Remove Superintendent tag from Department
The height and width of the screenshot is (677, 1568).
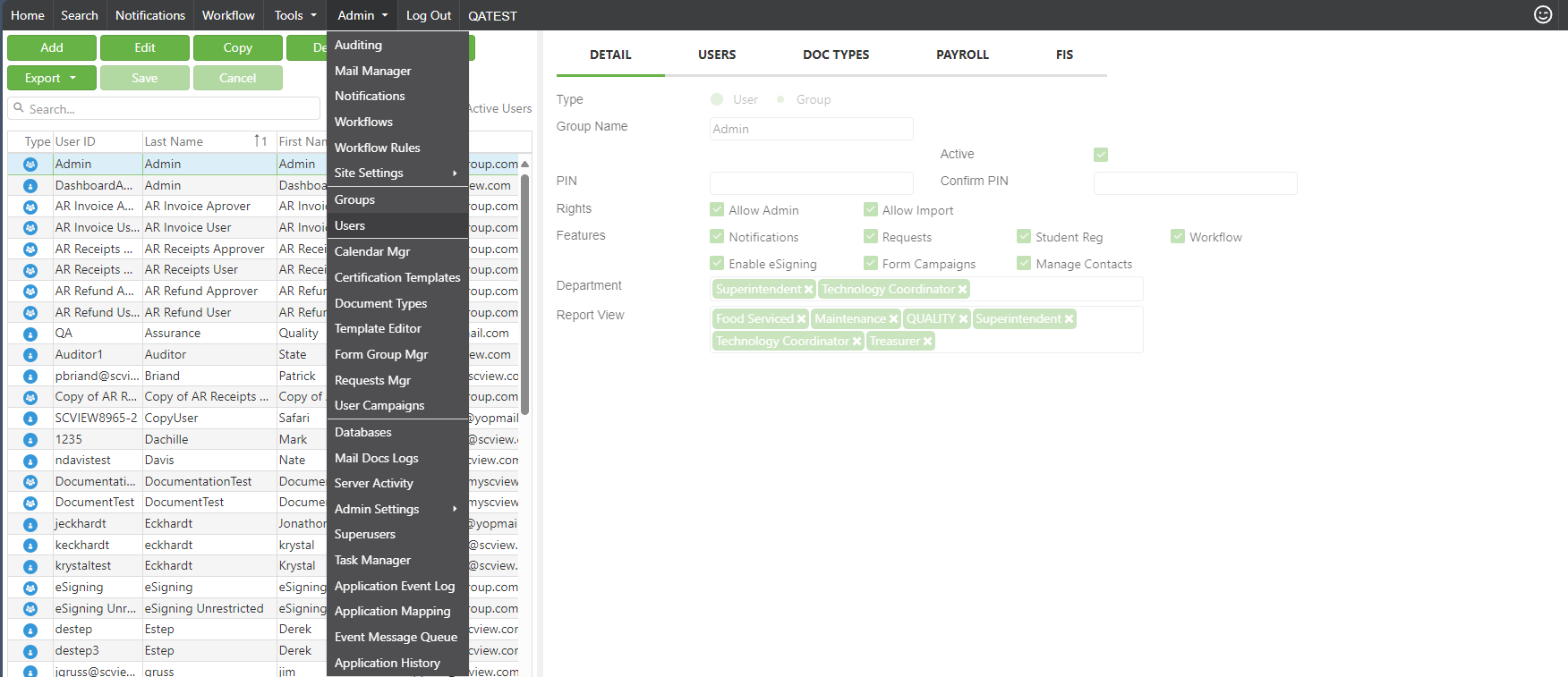pyautogui.click(x=808, y=289)
